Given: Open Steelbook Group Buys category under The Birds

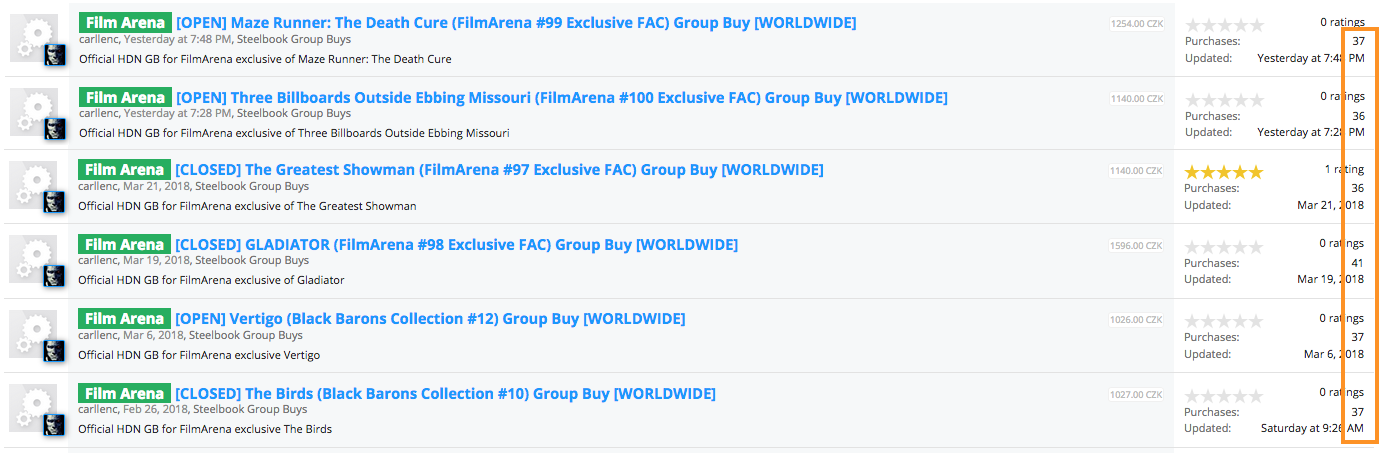Looking at the screenshot, I should click(250, 409).
